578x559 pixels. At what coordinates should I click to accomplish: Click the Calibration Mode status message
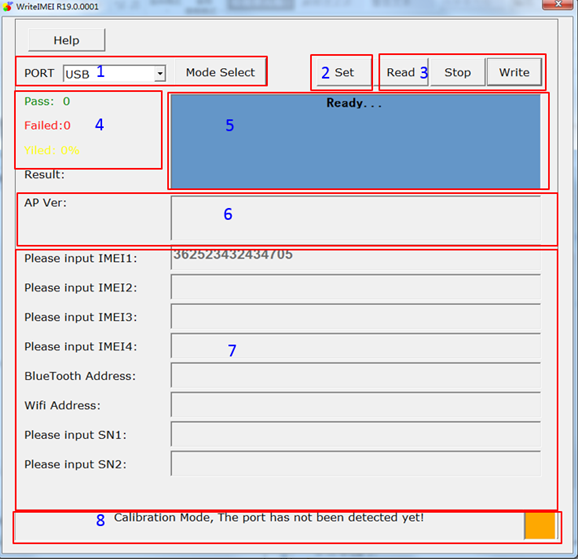click(x=269, y=518)
